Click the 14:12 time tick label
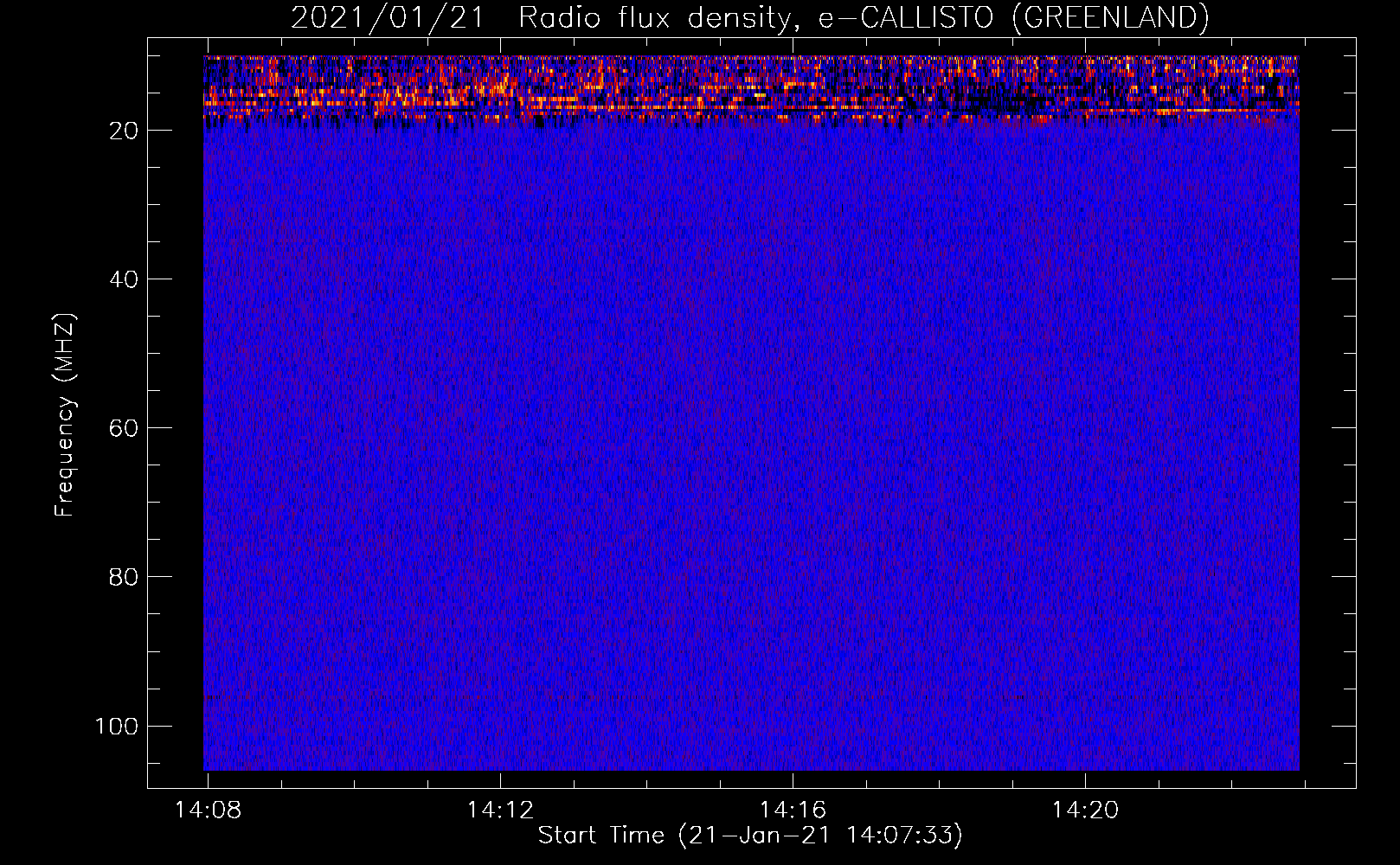 point(500,811)
